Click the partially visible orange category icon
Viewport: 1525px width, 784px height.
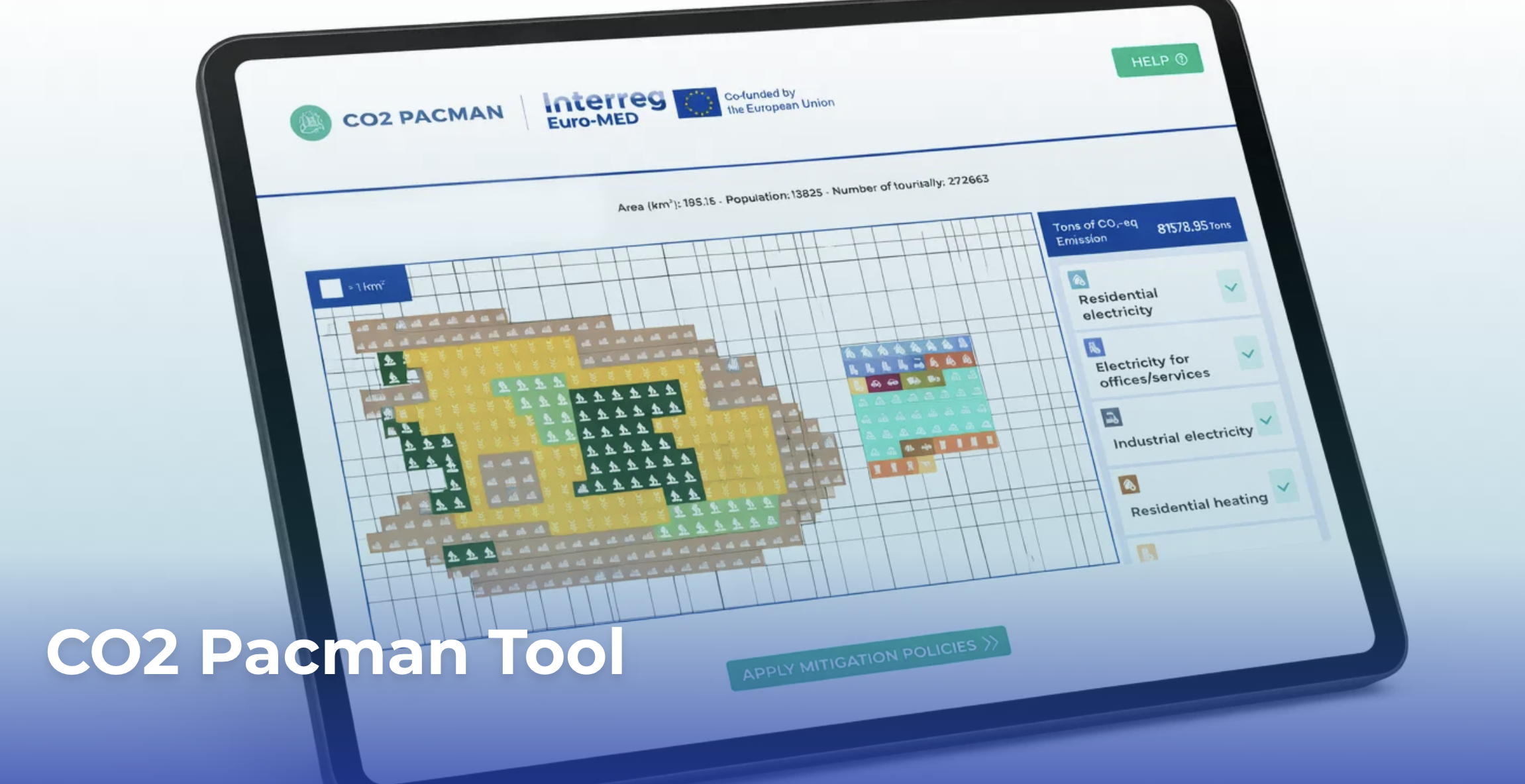[1147, 552]
